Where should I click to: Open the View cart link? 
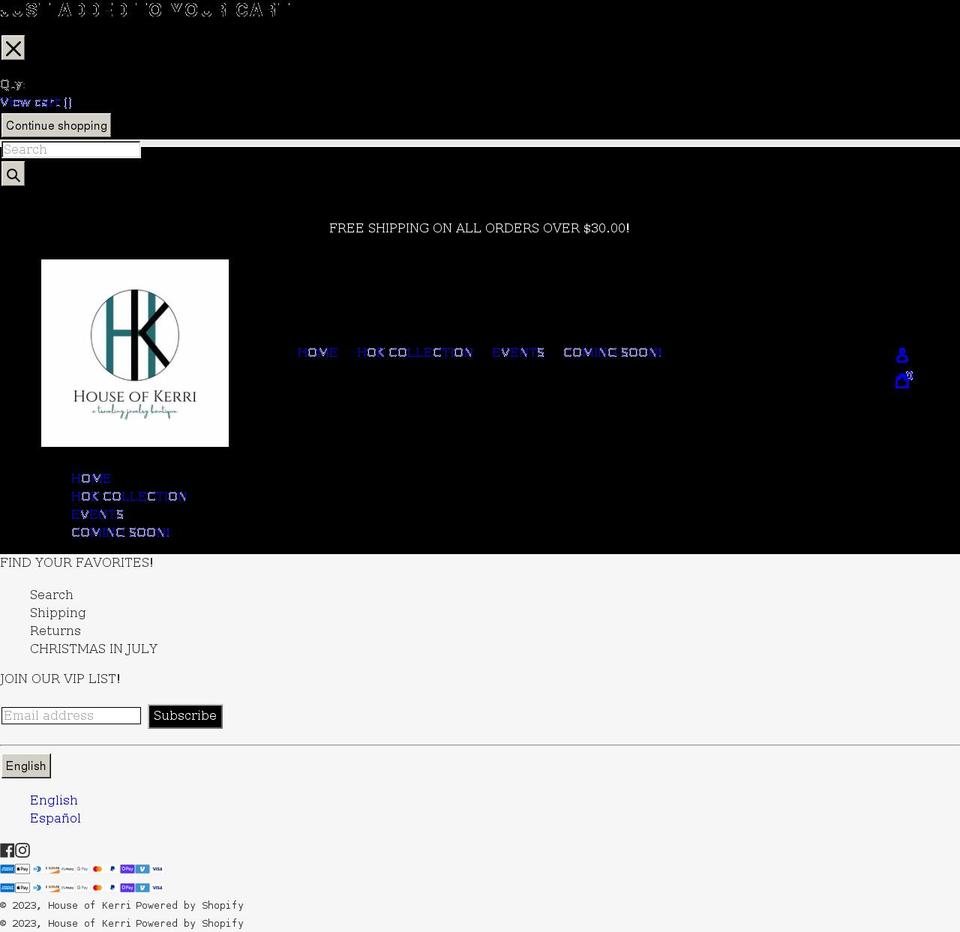[x=36, y=102]
